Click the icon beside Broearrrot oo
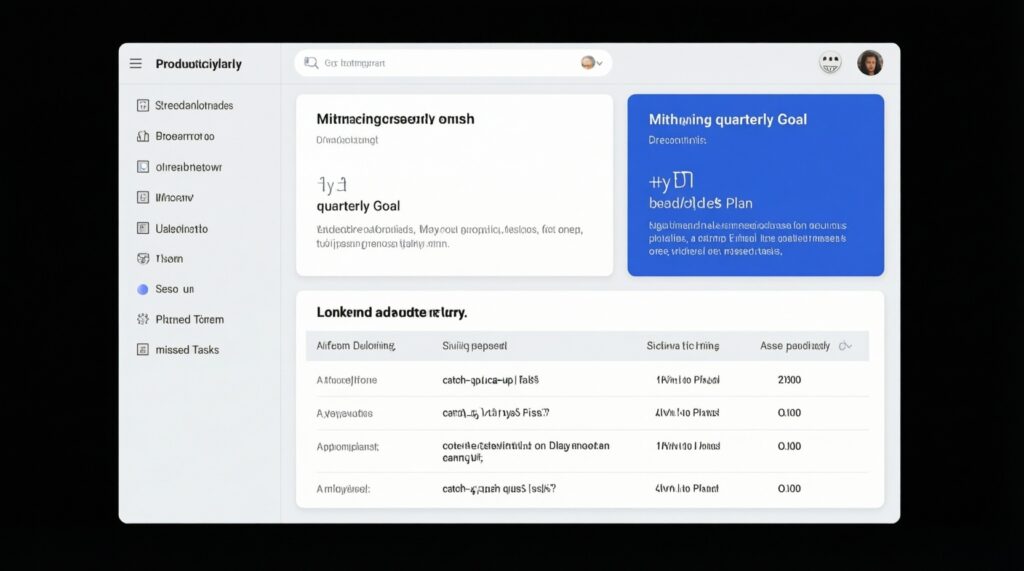This screenshot has height=571, width=1024. click(142, 136)
